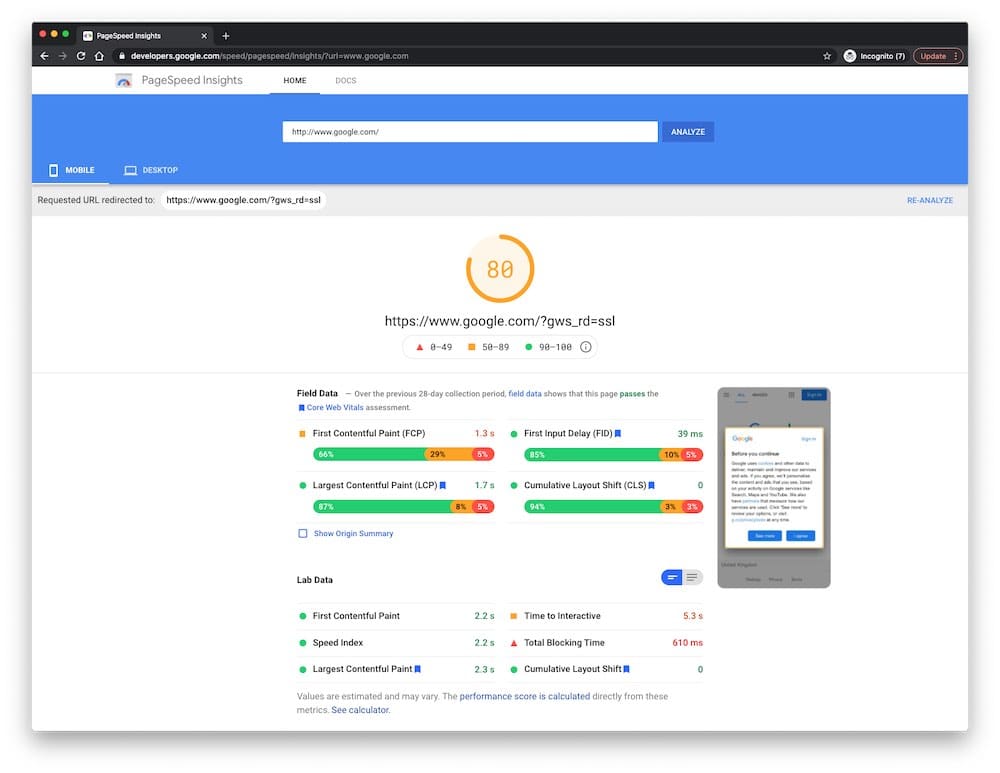The image size is (1000, 773).
Task: Switch to the DESKTOP results tab
Action: pos(151,170)
